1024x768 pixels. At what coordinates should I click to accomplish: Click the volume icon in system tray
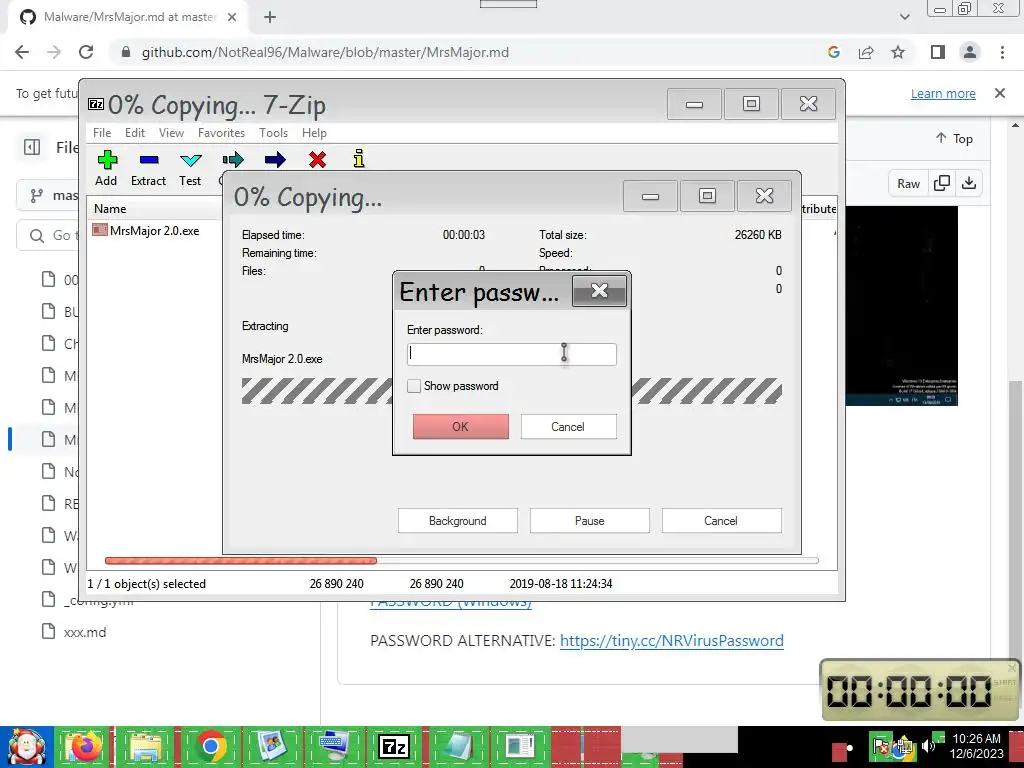point(929,746)
